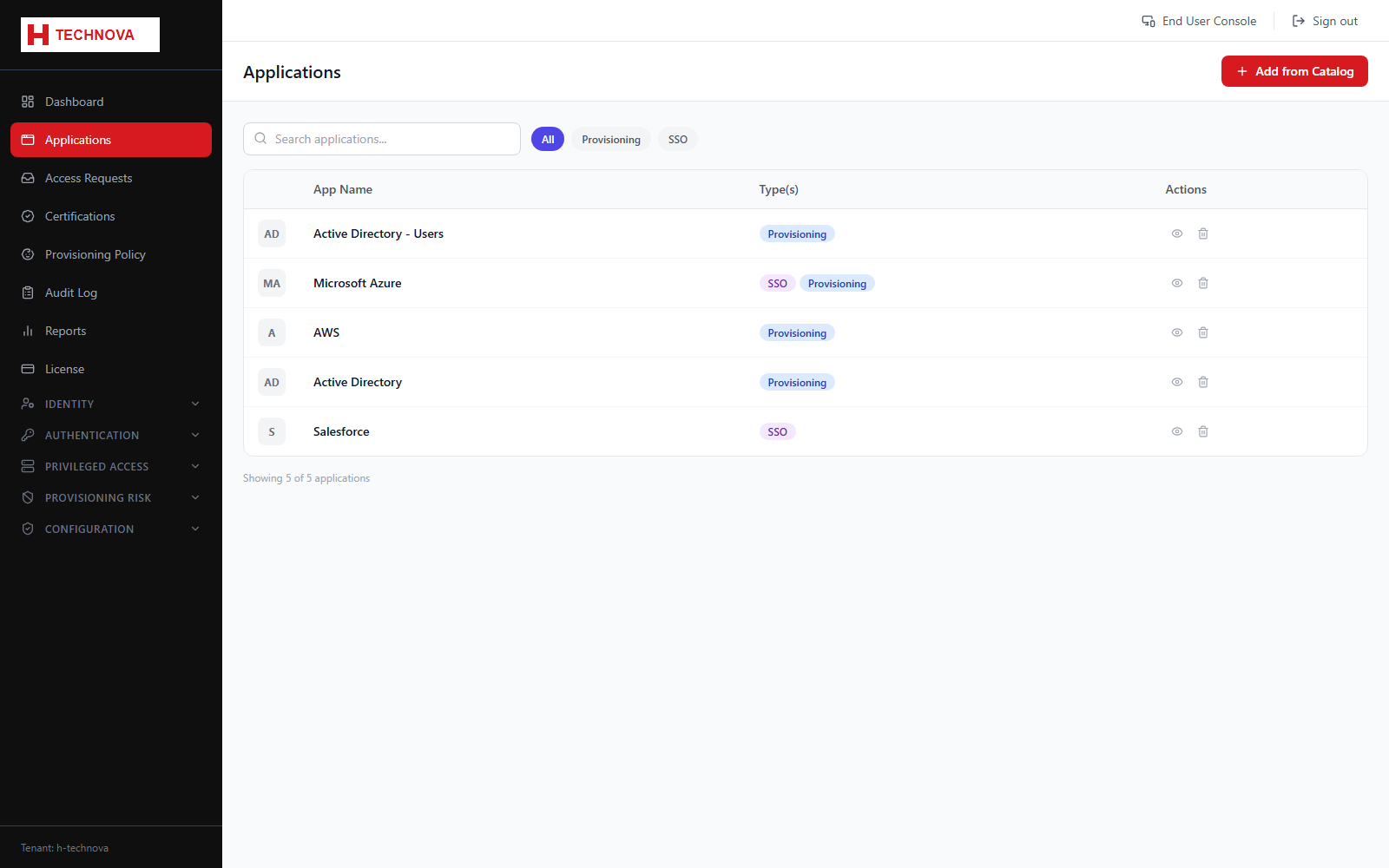The height and width of the screenshot is (868, 1389).
Task: Click the Configuration shield-check icon
Action: coord(28,529)
